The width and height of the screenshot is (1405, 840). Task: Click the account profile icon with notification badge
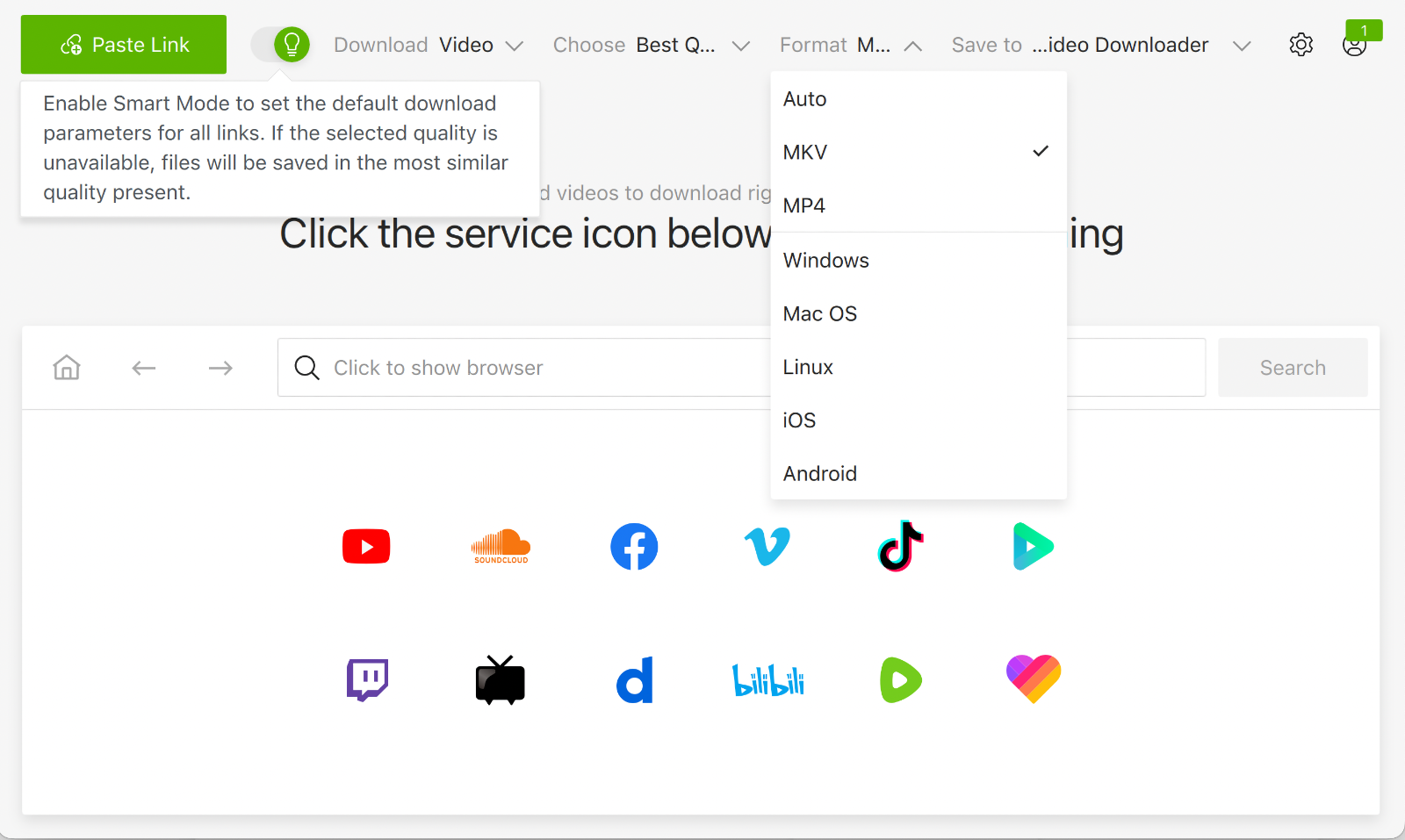click(1354, 44)
